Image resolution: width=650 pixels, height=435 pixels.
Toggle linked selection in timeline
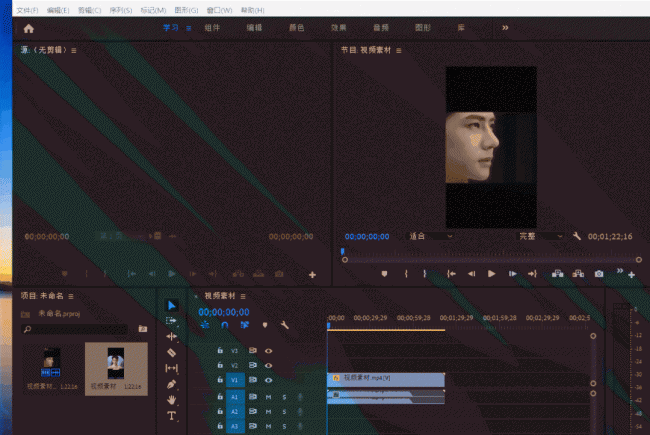coord(245,325)
